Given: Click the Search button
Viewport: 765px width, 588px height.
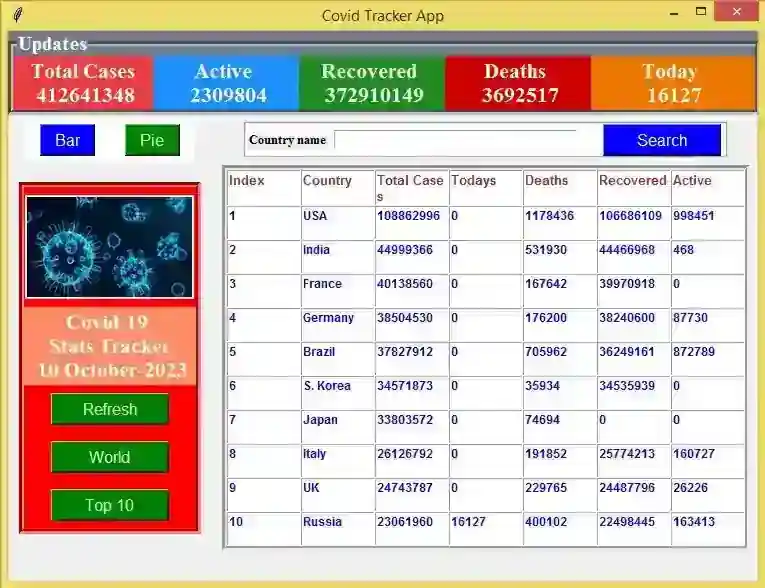Looking at the screenshot, I should (x=662, y=141).
